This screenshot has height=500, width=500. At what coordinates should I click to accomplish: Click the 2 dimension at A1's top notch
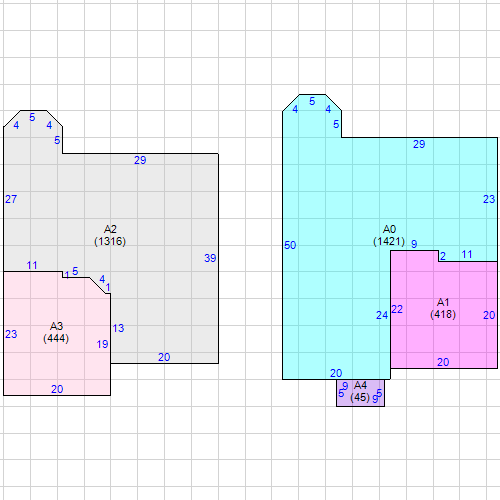pyautogui.click(x=443, y=256)
